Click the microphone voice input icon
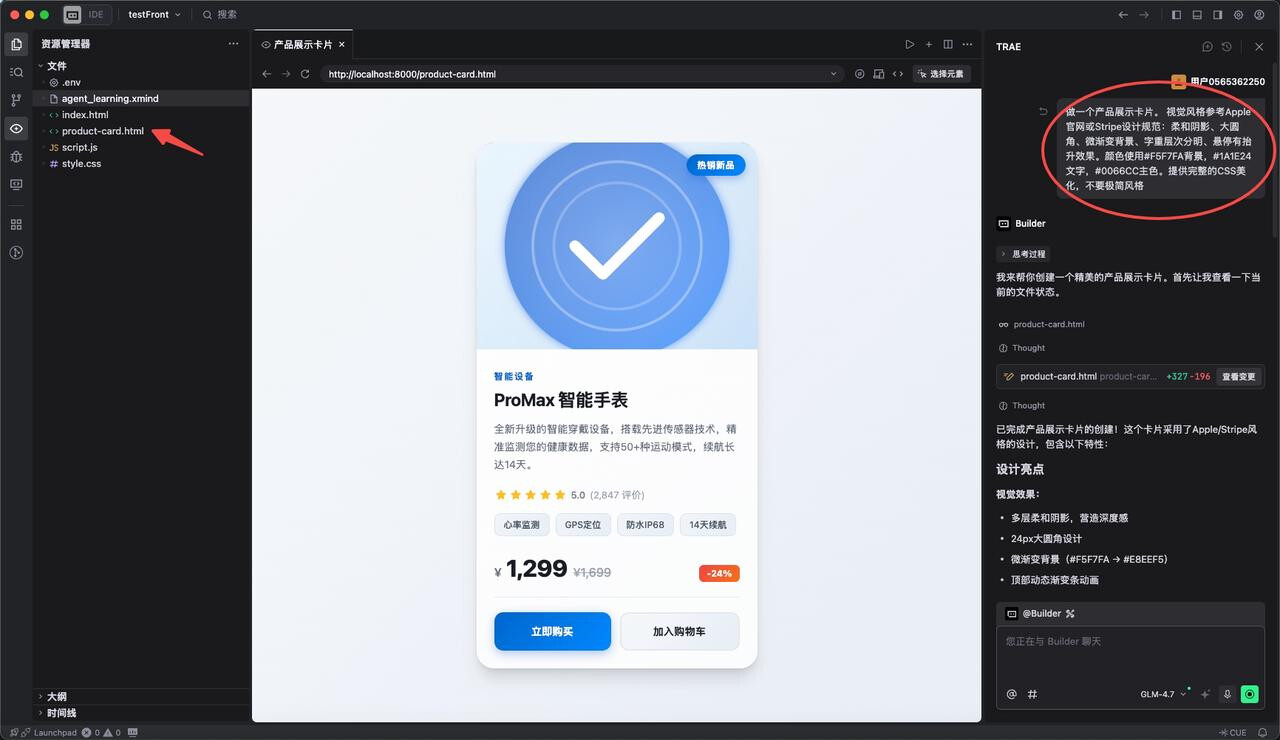This screenshot has height=740, width=1280. 1227,694
